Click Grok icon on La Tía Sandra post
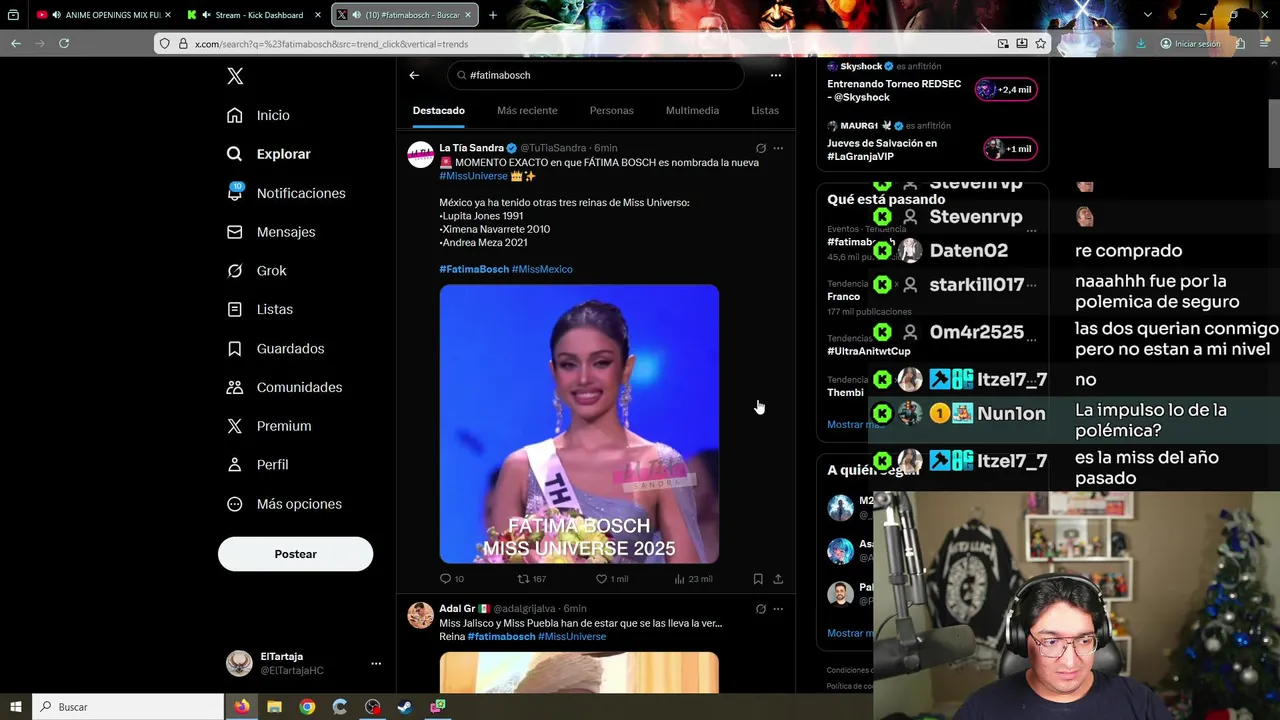 point(761,148)
